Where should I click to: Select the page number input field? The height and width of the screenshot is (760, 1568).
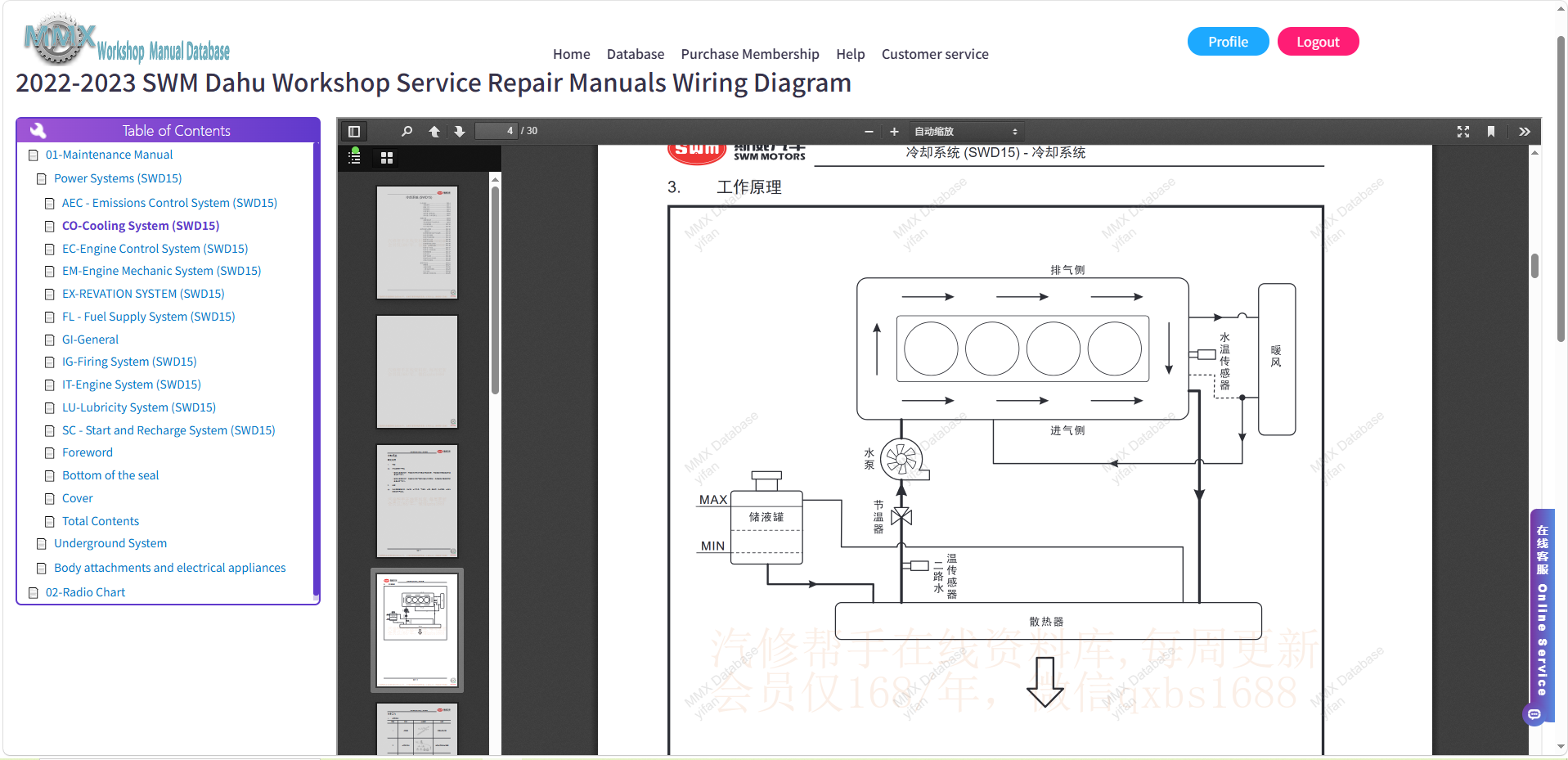pyautogui.click(x=496, y=131)
